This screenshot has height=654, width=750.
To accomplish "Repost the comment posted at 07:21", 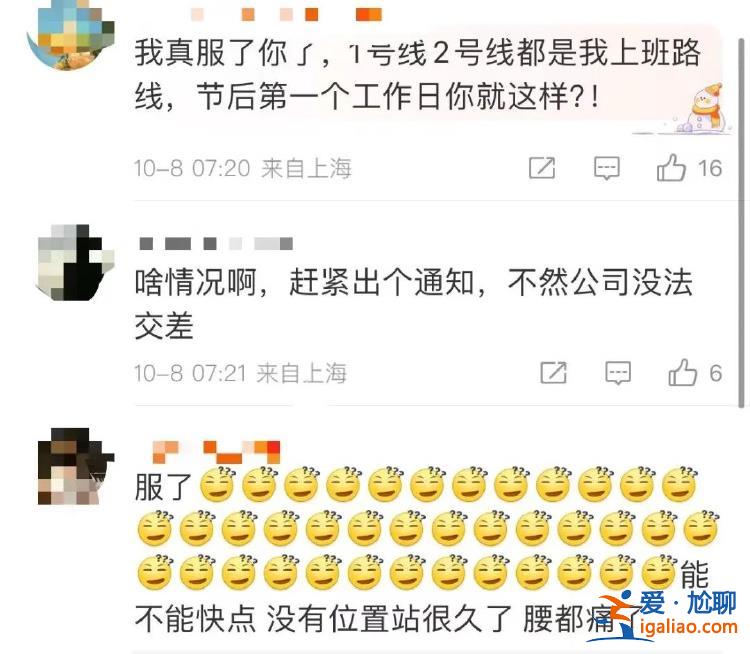I will click(x=553, y=373).
